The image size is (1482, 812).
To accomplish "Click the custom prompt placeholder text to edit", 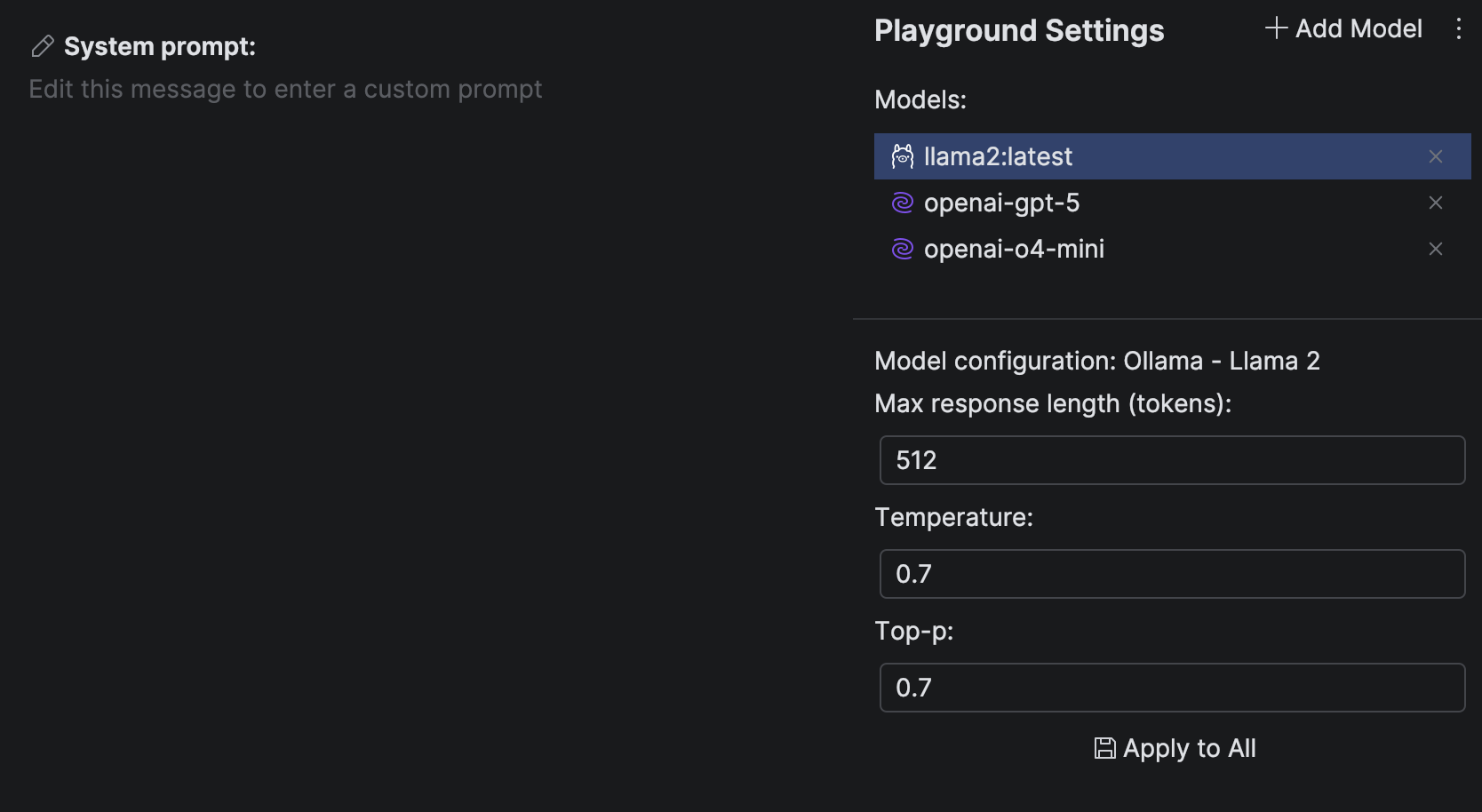I will click(x=285, y=89).
